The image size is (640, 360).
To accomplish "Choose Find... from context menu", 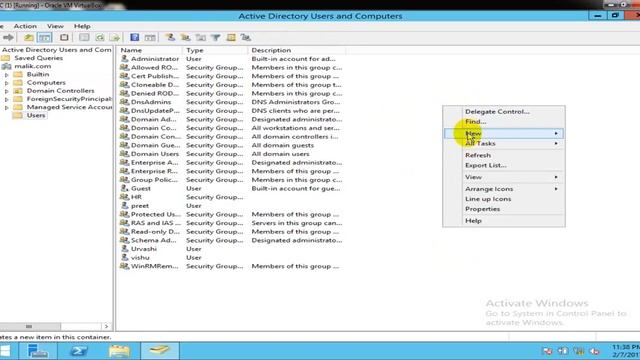I will click(x=476, y=122).
